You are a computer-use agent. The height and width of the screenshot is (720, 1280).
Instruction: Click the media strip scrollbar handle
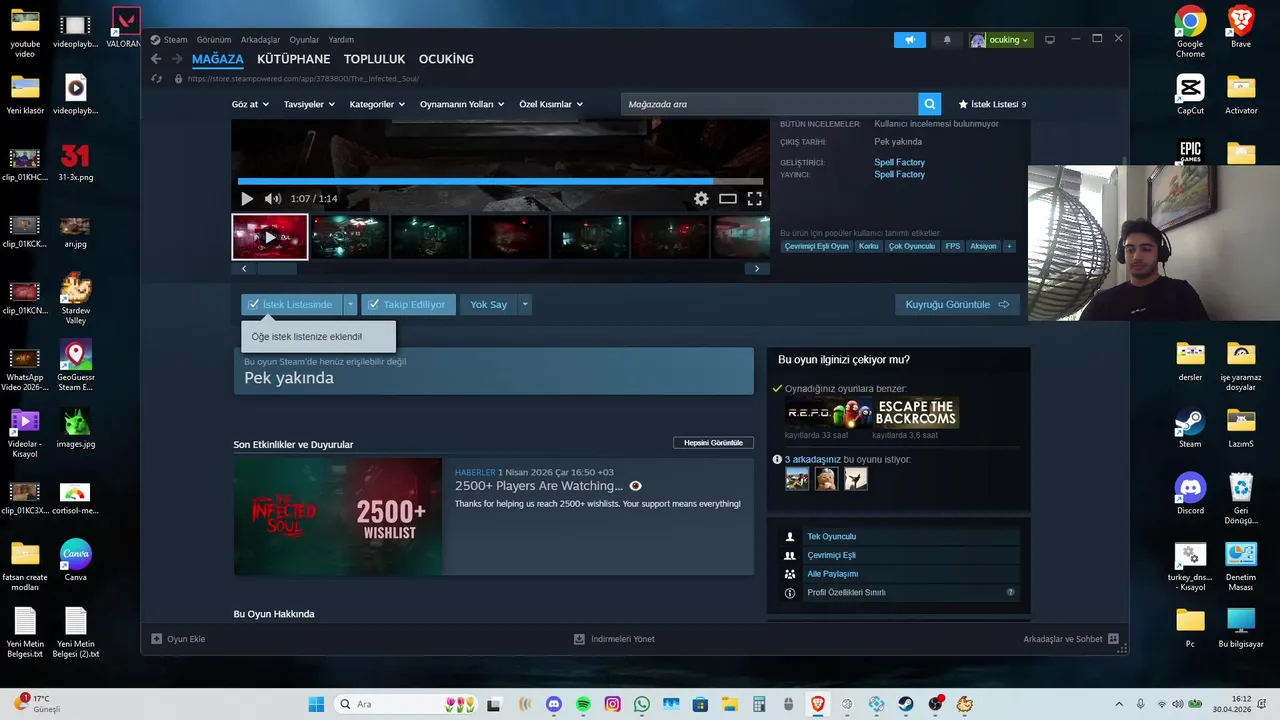pos(277,269)
